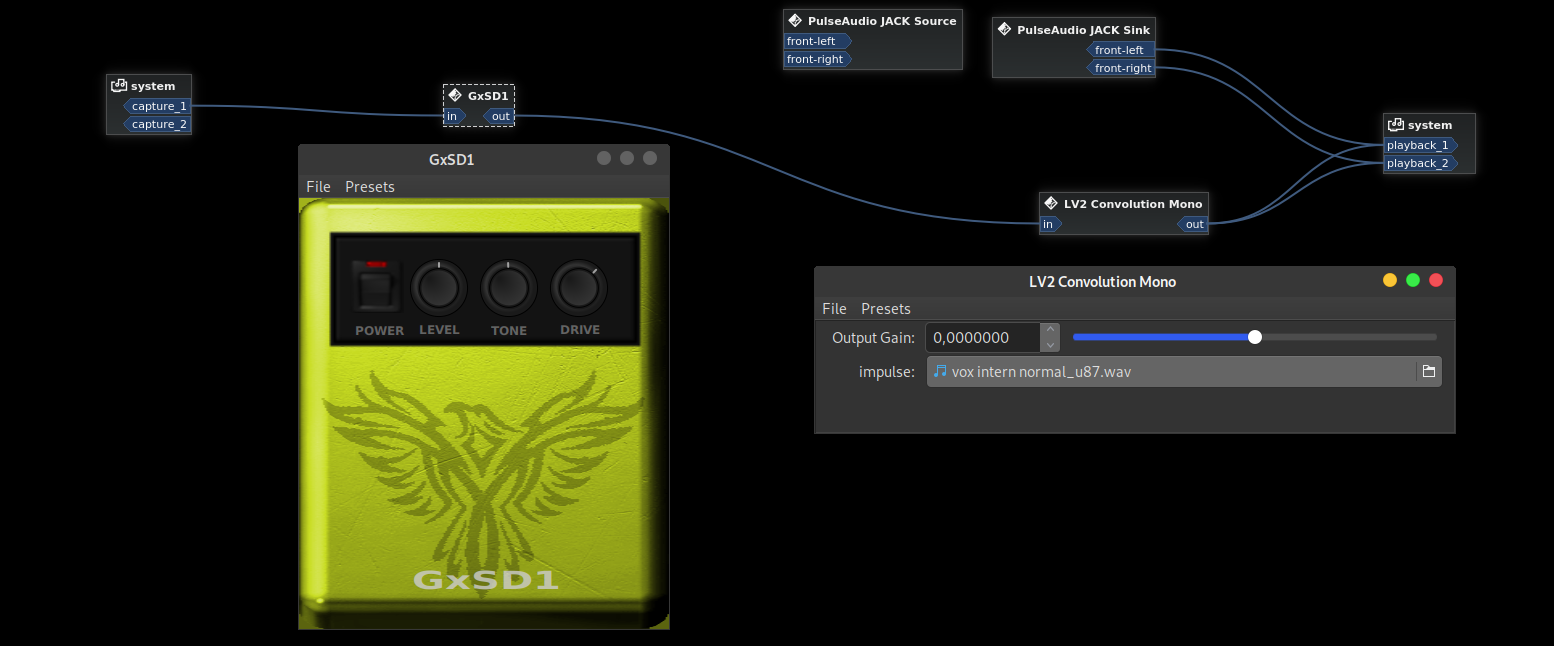Click the DRIVE knob on GxSD1
1554x646 pixels.
pos(579,288)
